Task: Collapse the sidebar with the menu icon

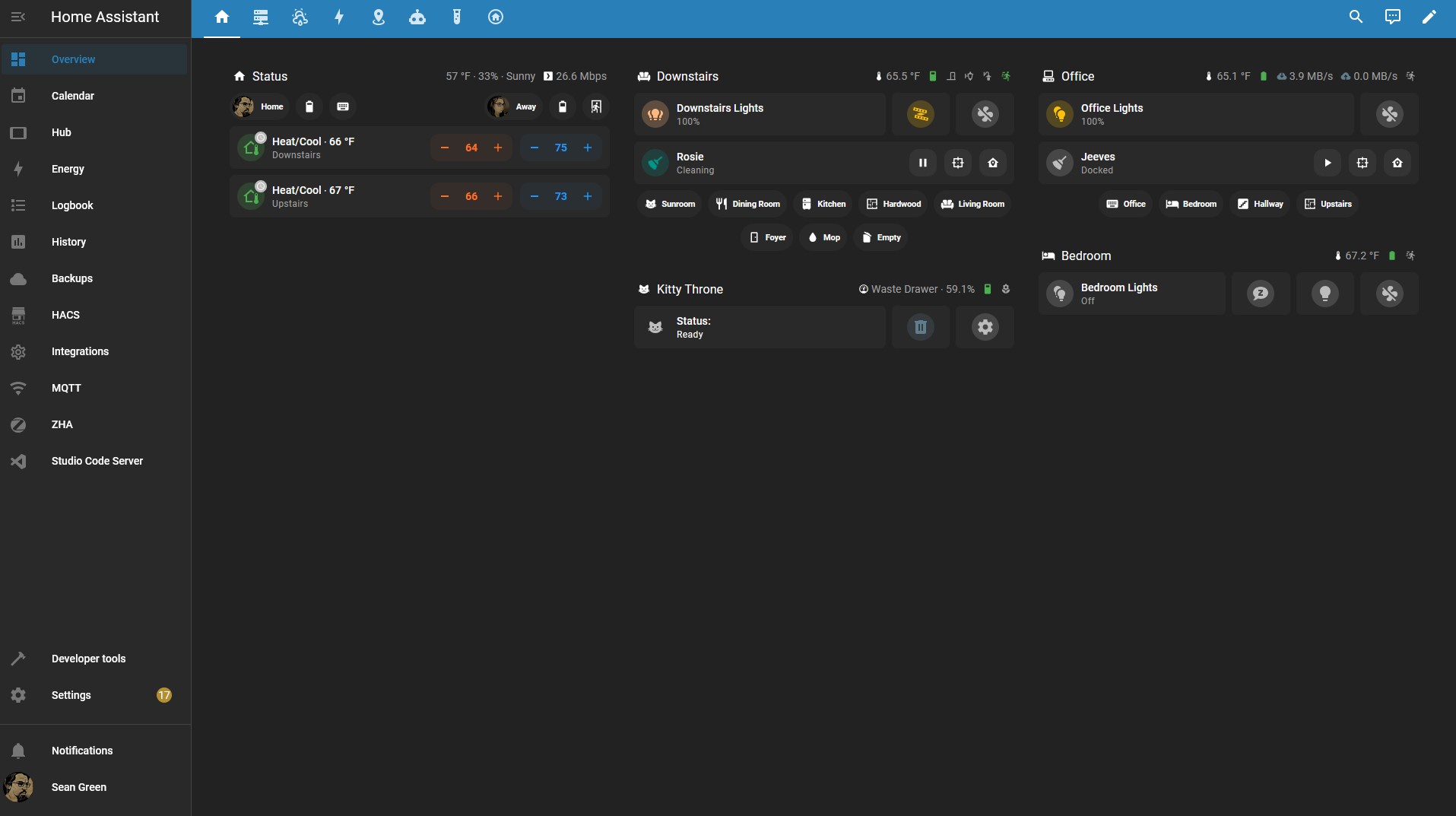Action: [18, 17]
